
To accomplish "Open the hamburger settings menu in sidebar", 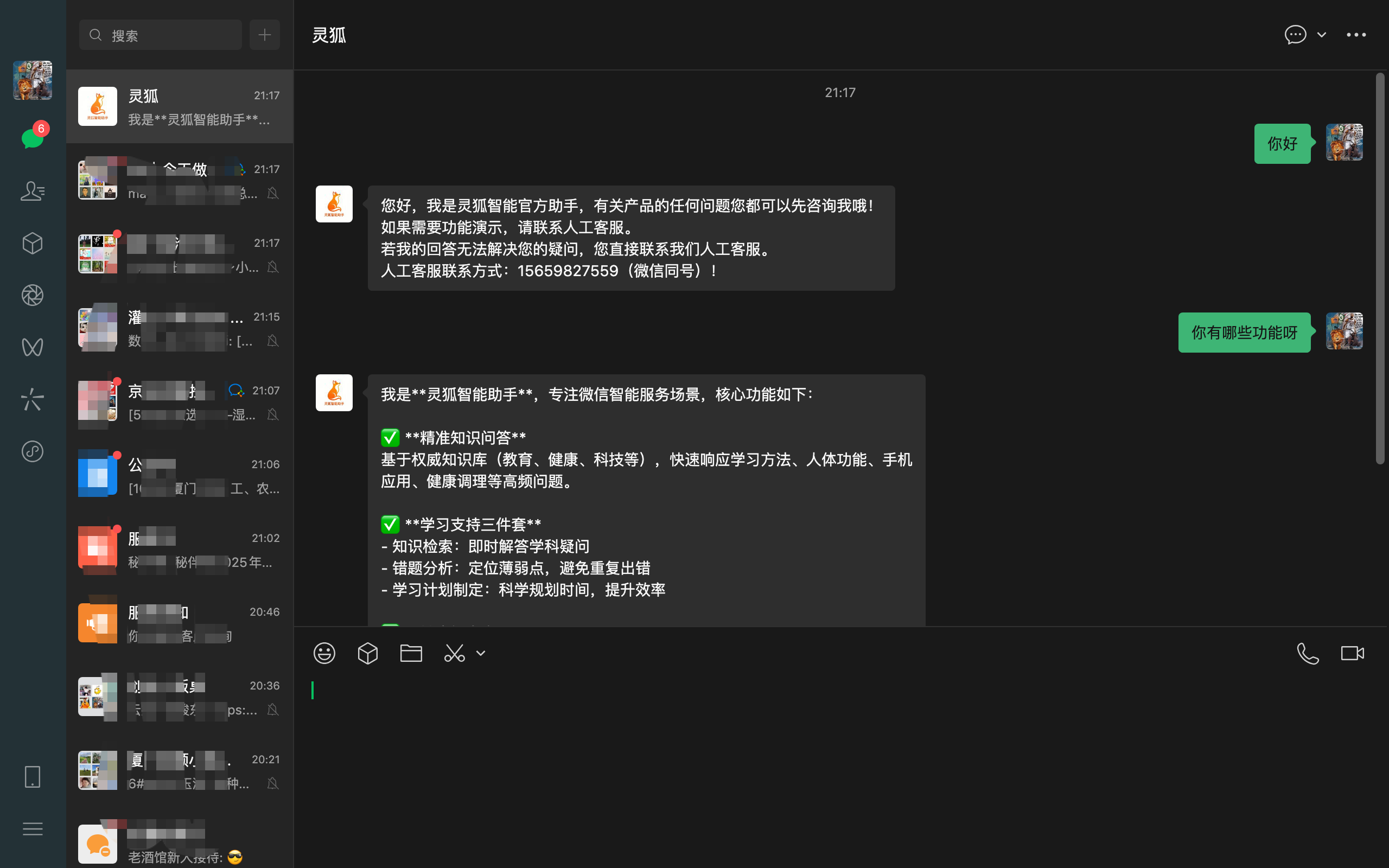I will click(x=32, y=829).
